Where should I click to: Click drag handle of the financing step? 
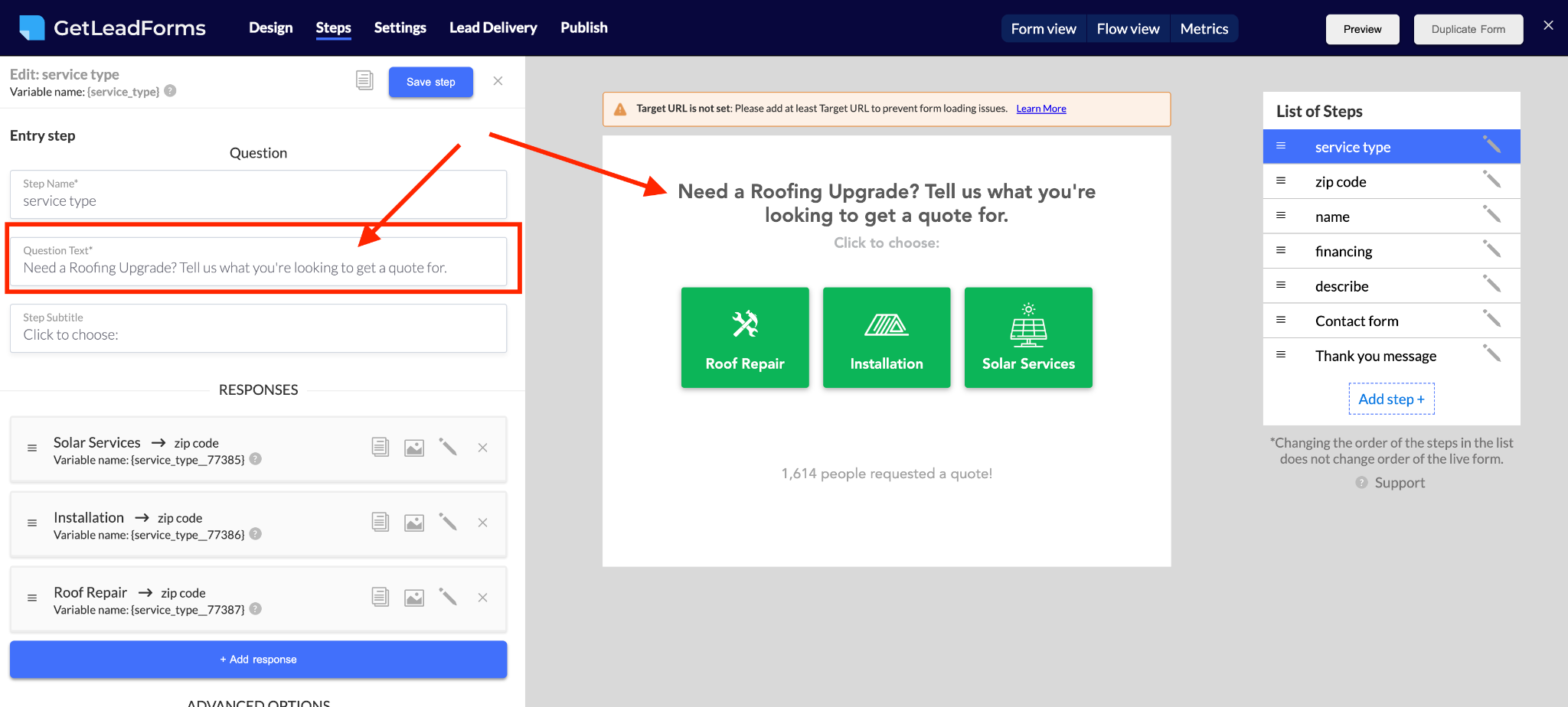pos(1281,250)
